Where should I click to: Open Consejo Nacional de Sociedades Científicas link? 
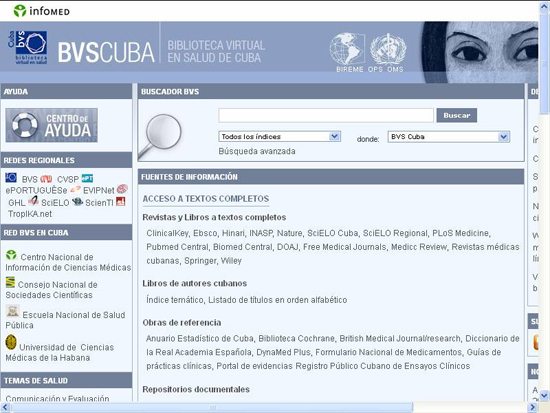(52, 290)
